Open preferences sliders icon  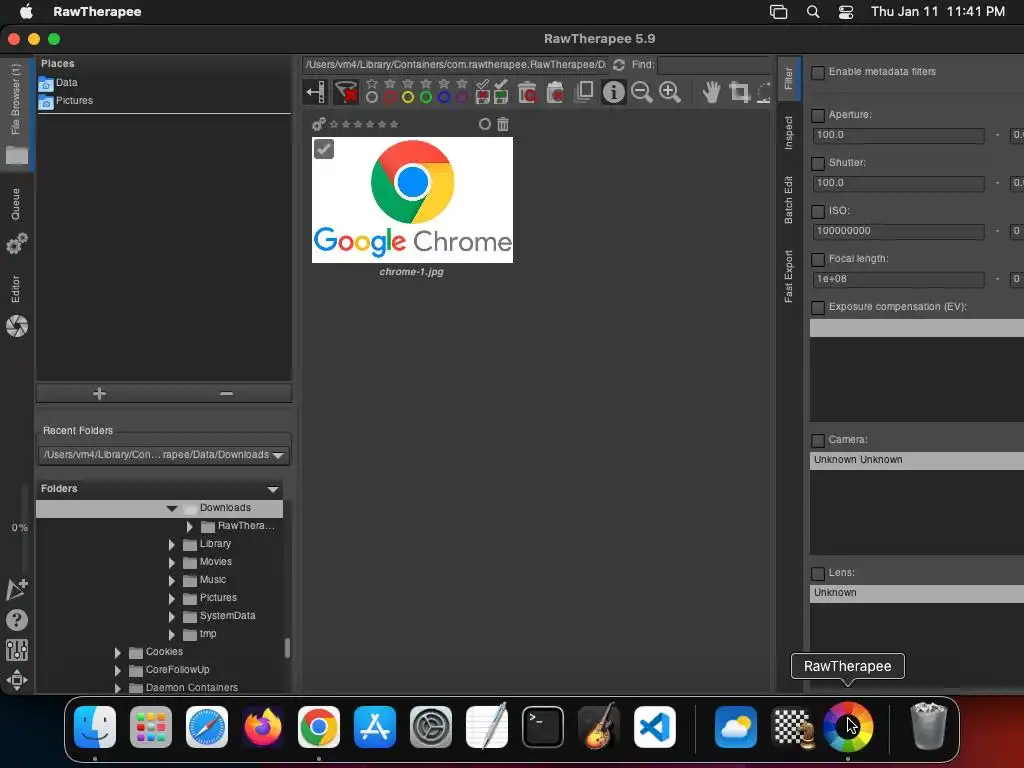tap(17, 650)
